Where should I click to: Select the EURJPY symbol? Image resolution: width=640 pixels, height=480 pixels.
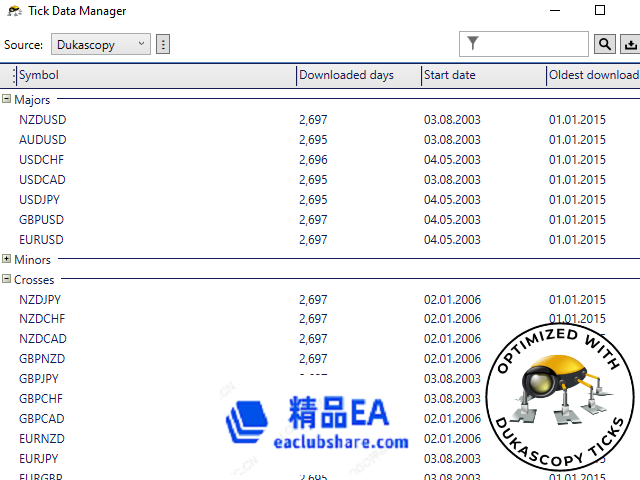(x=38, y=458)
